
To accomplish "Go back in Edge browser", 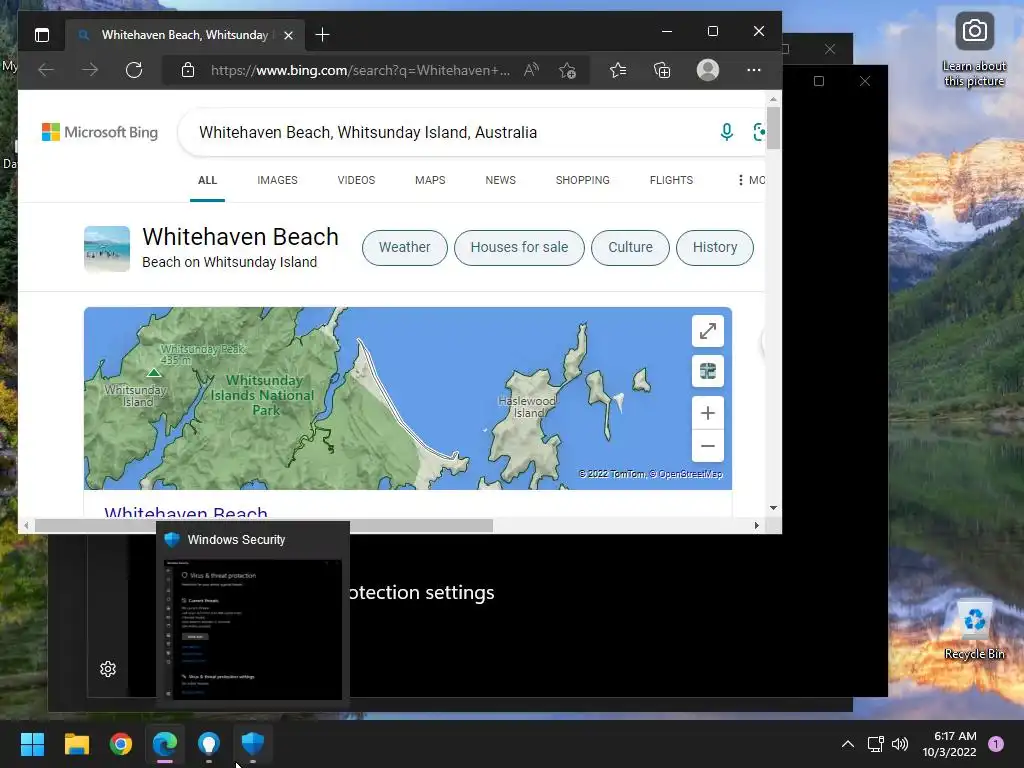I will click(46, 70).
